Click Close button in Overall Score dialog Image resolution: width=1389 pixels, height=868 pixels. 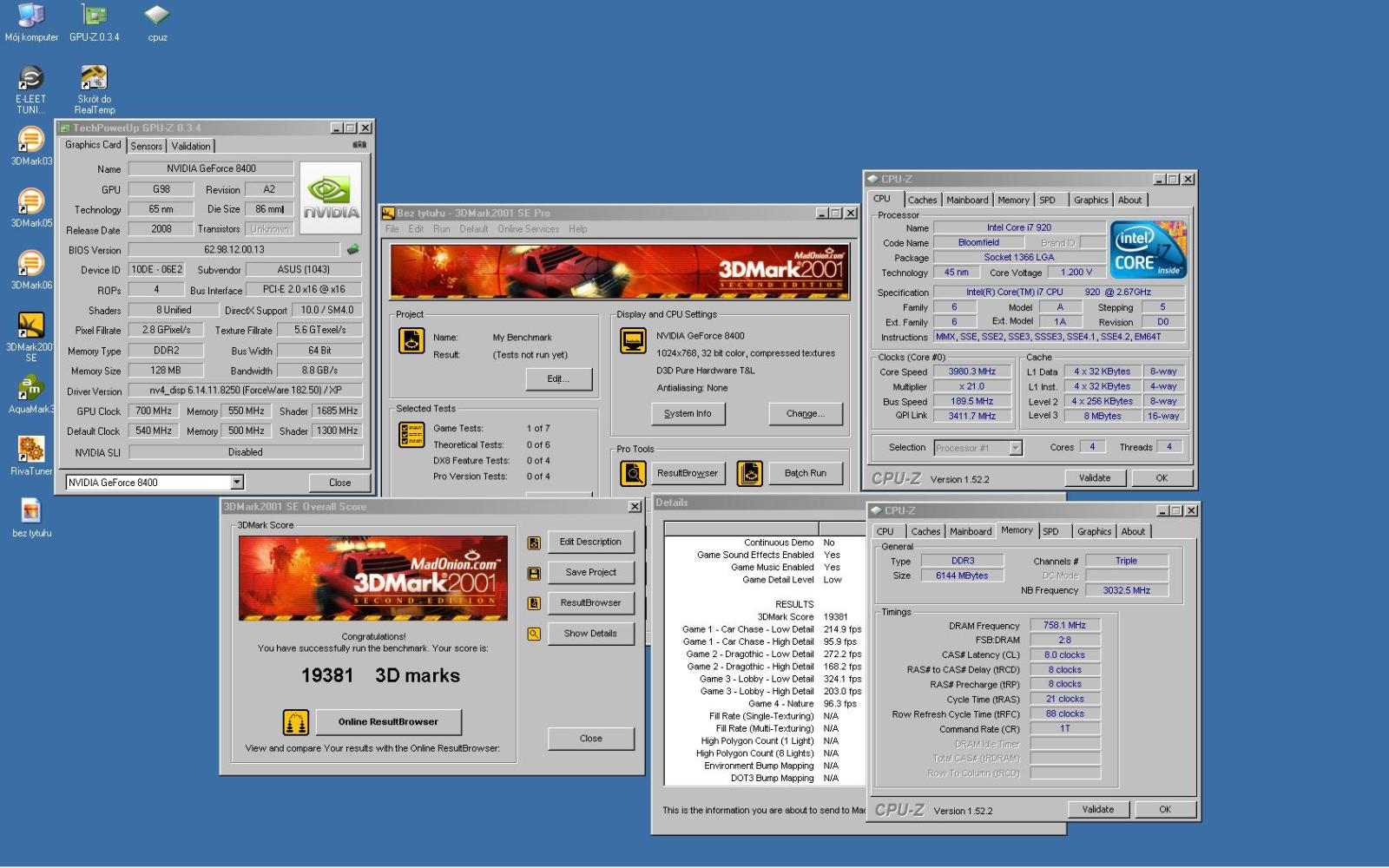tap(590, 739)
